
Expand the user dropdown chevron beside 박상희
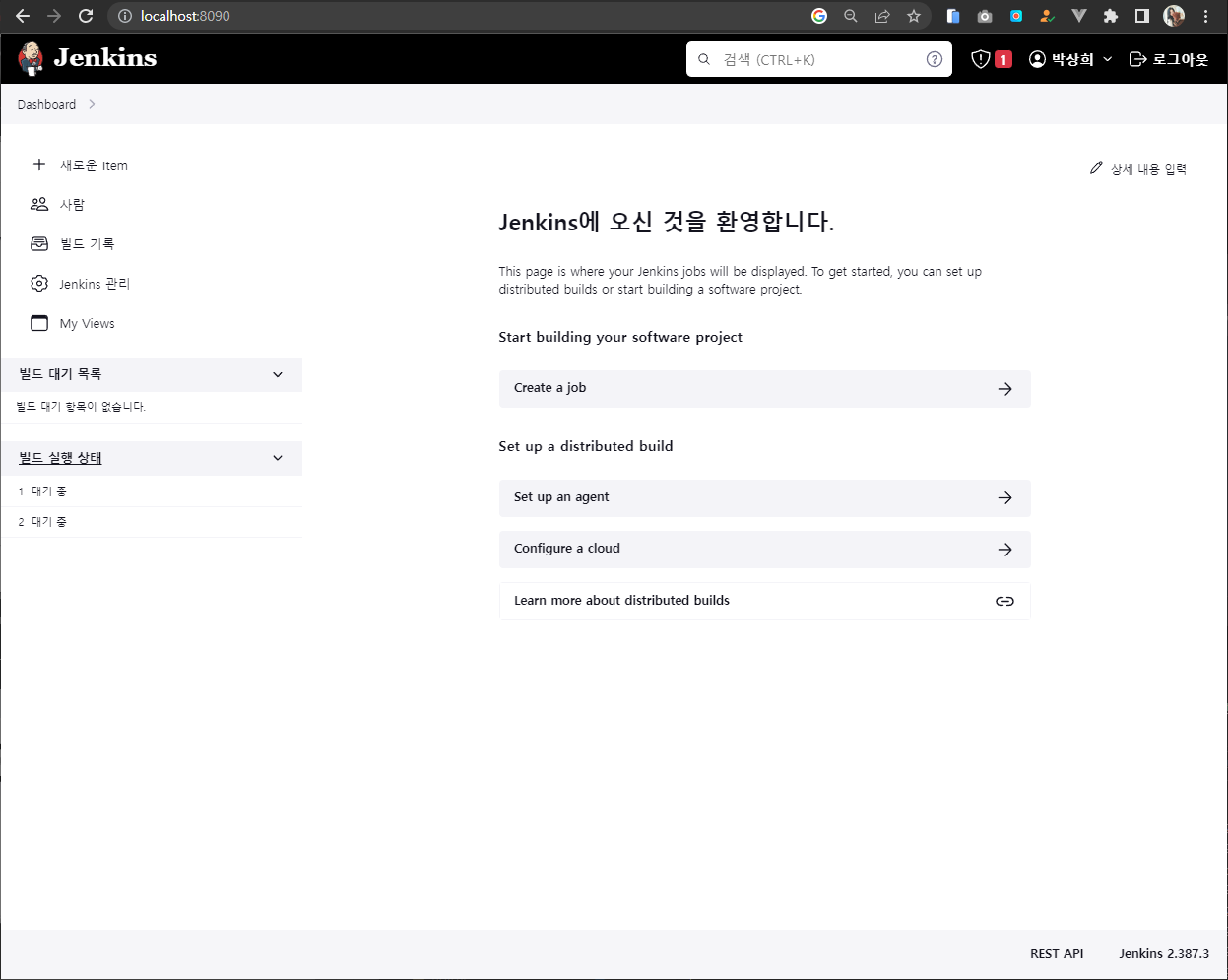[x=1107, y=59]
